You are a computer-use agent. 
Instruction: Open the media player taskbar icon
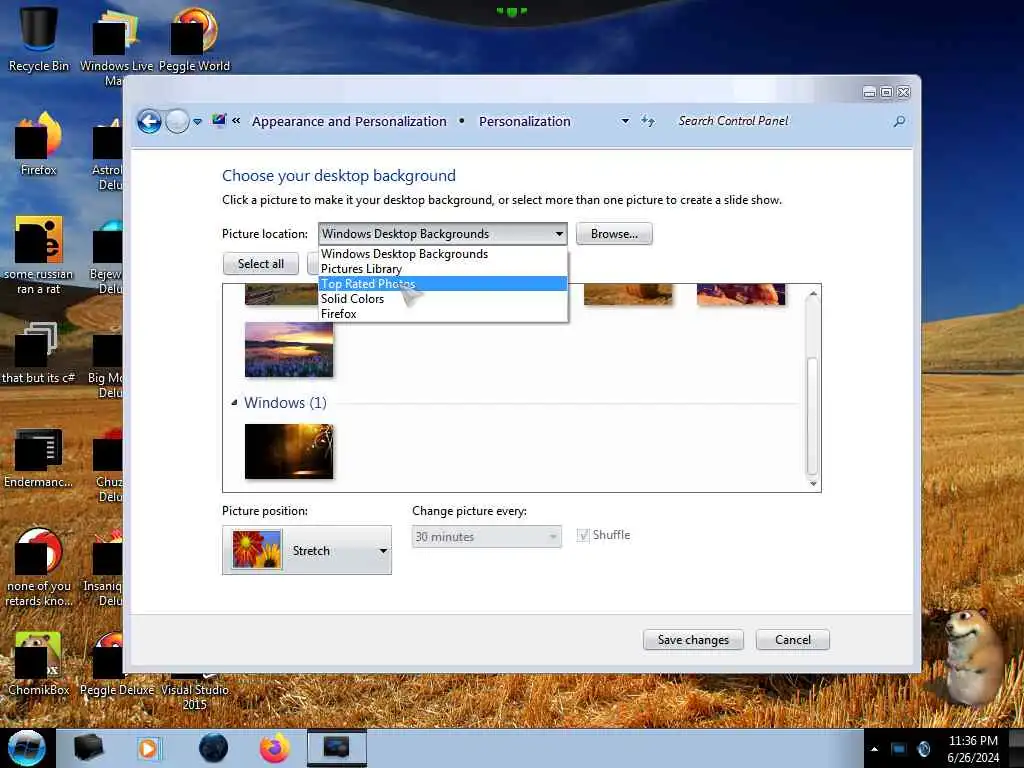(148, 748)
